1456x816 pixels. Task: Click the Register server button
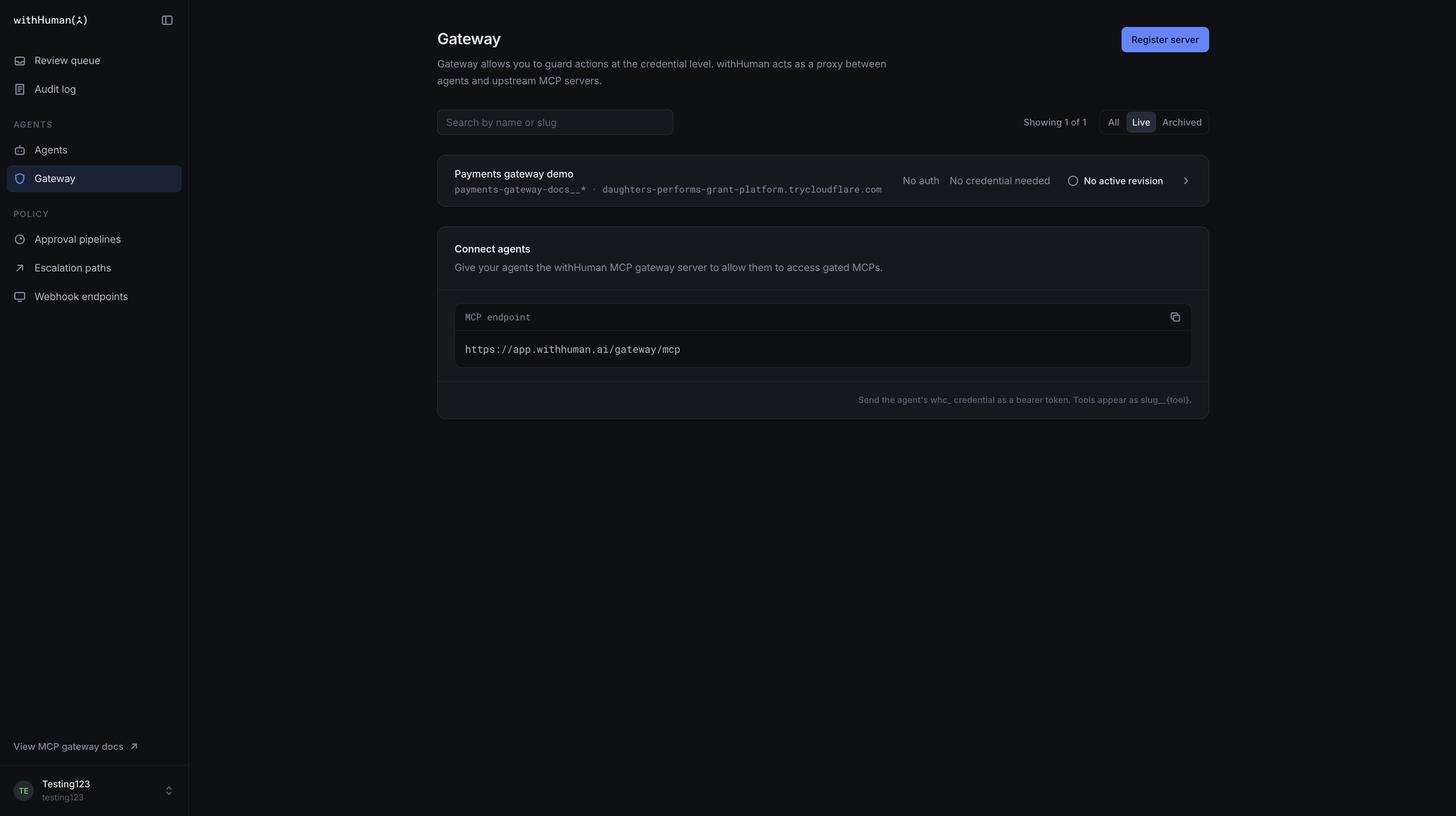click(1164, 40)
